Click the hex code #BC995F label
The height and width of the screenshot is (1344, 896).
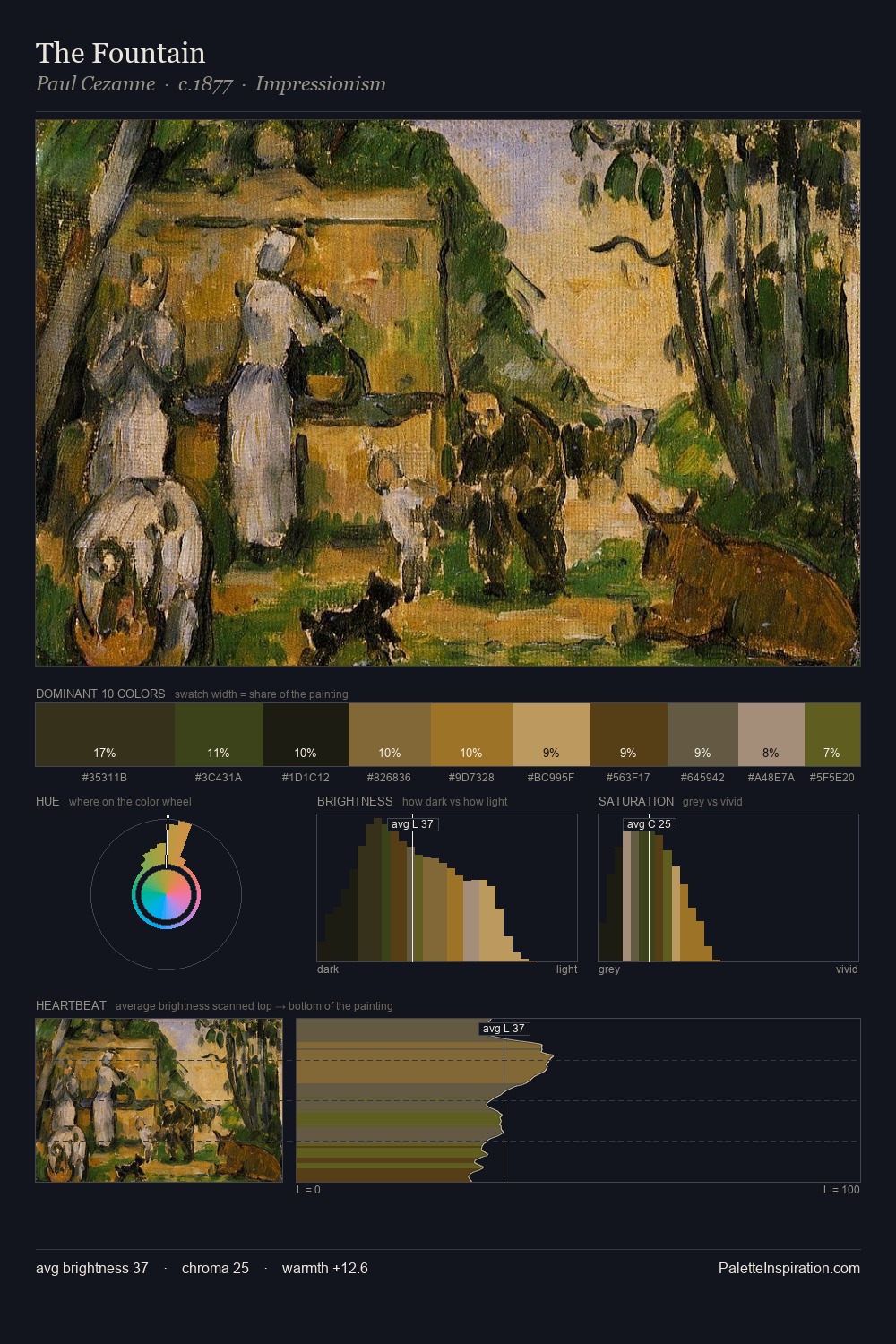tap(551, 778)
